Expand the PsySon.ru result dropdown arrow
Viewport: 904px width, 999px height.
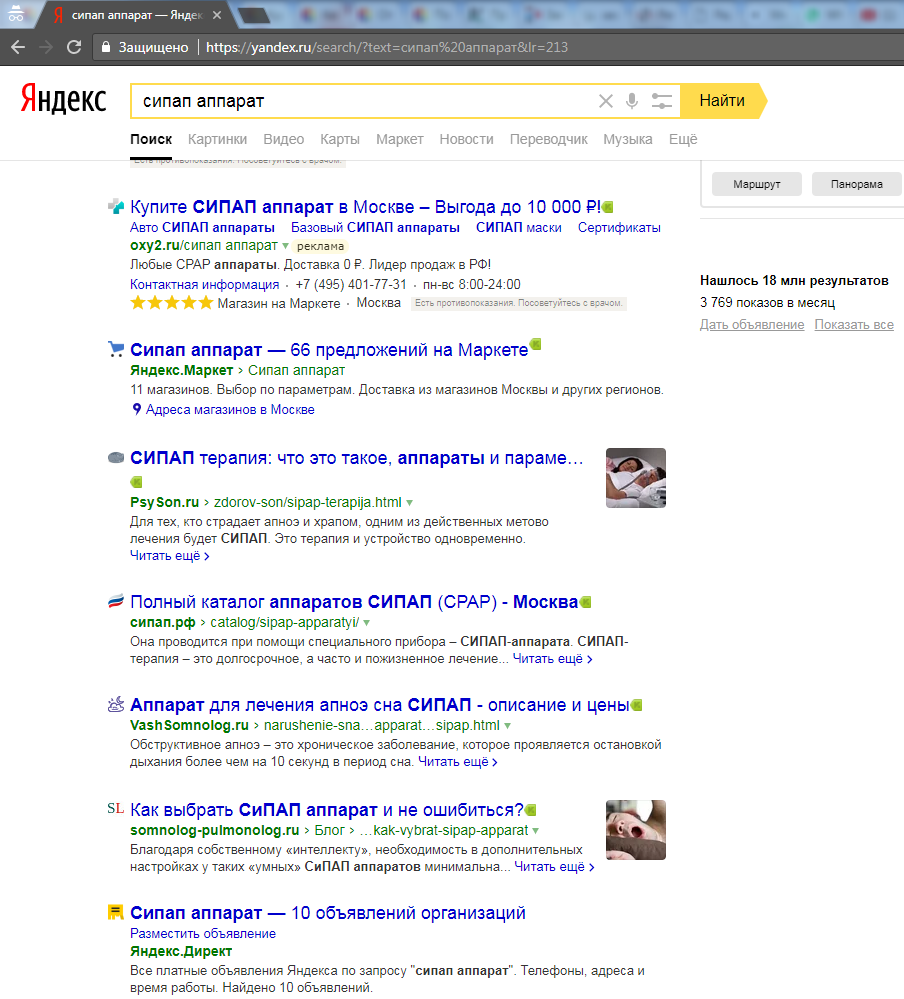coord(409,503)
